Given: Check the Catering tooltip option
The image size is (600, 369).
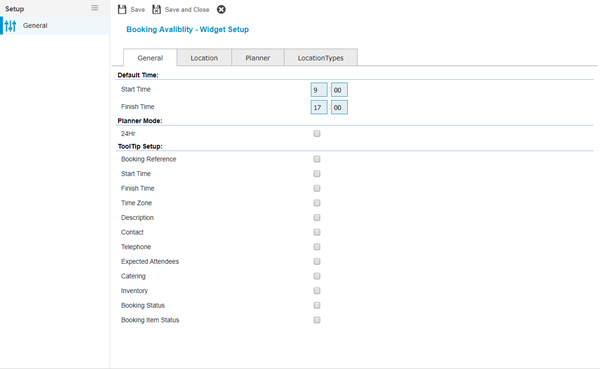Looking at the screenshot, I should [x=317, y=276].
